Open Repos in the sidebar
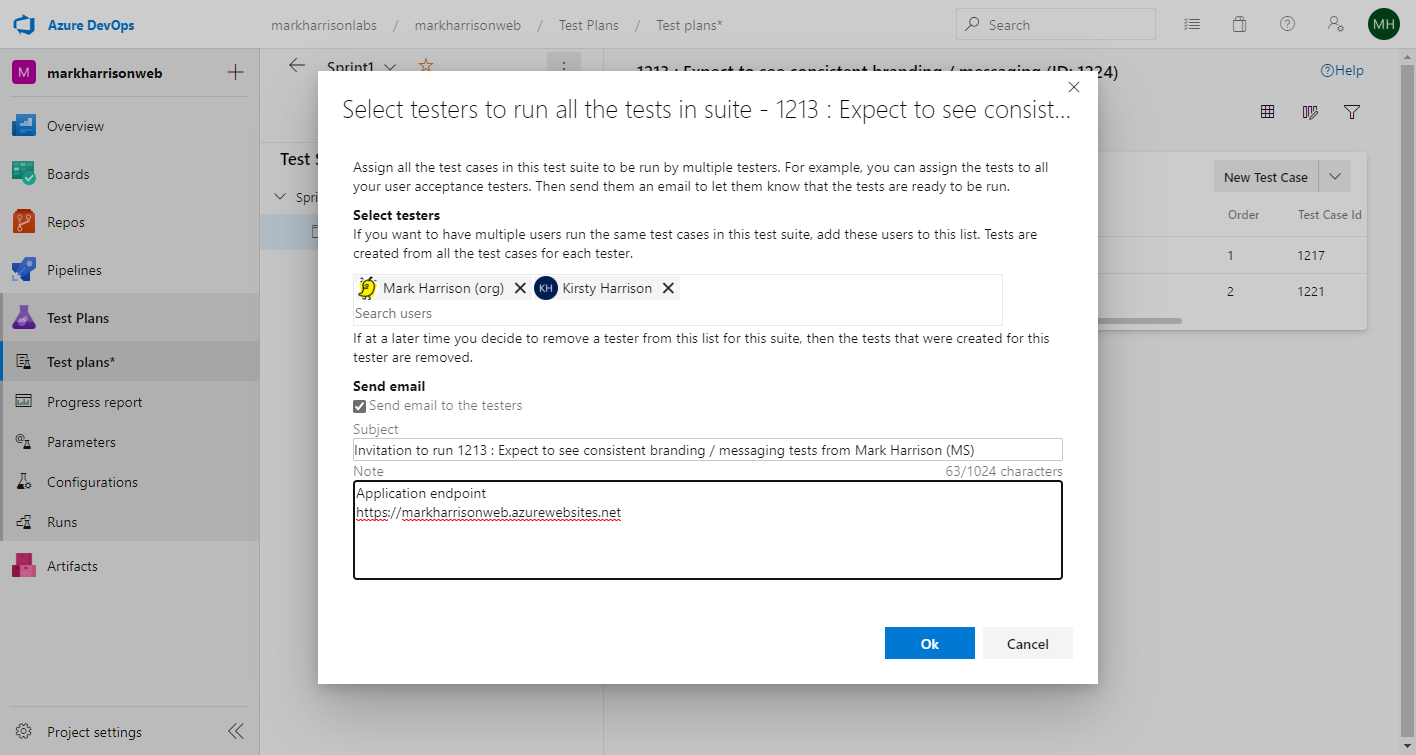Screen dimensions: 1416x755 (x=66, y=222)
